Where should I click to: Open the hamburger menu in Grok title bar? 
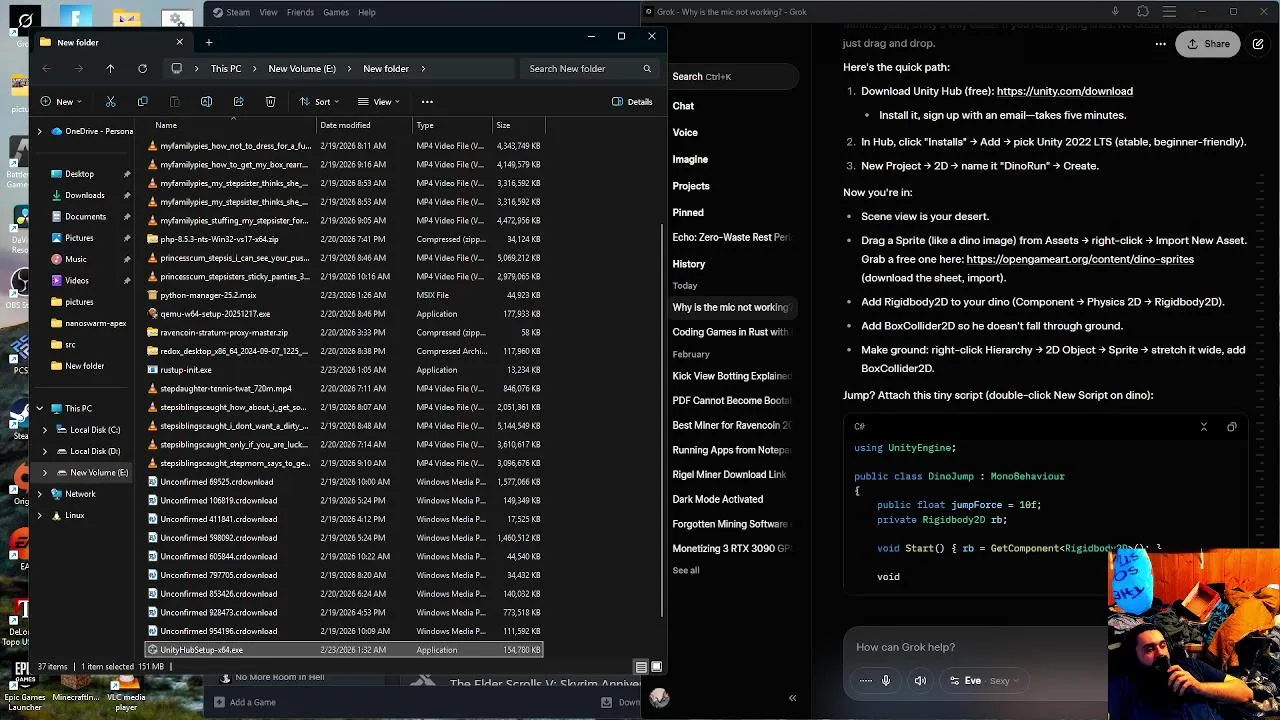tap(1171, 12)
